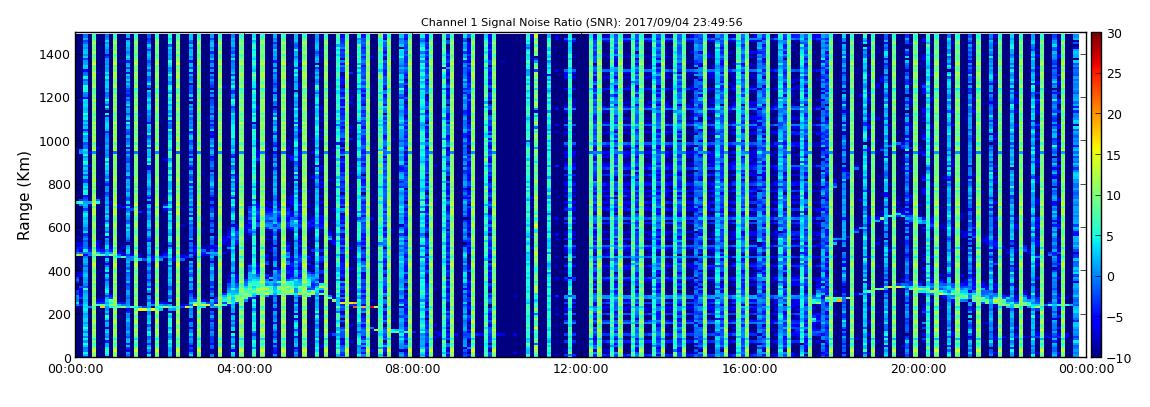Click the 1200 tick label on range axis
The image size is (1150, 407).
pyautogui.click(x=56, y=98)
